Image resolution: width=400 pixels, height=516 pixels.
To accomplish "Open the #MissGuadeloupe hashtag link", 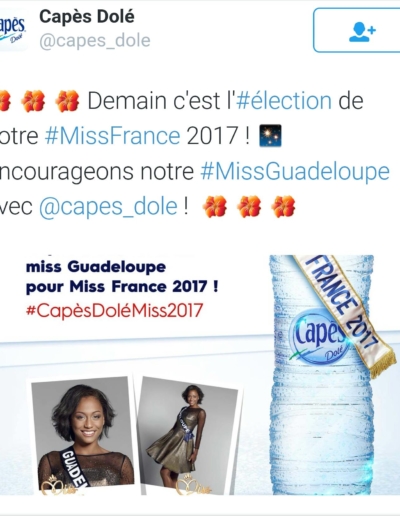I will tap(295, 171).
